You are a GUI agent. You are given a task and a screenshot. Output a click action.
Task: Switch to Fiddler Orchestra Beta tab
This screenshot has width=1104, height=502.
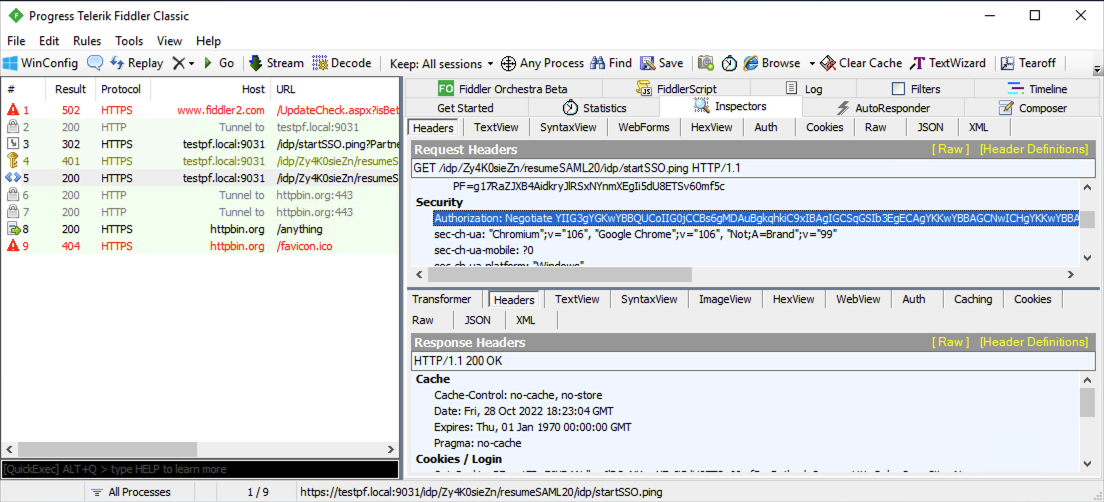click(x=503, y=89)
